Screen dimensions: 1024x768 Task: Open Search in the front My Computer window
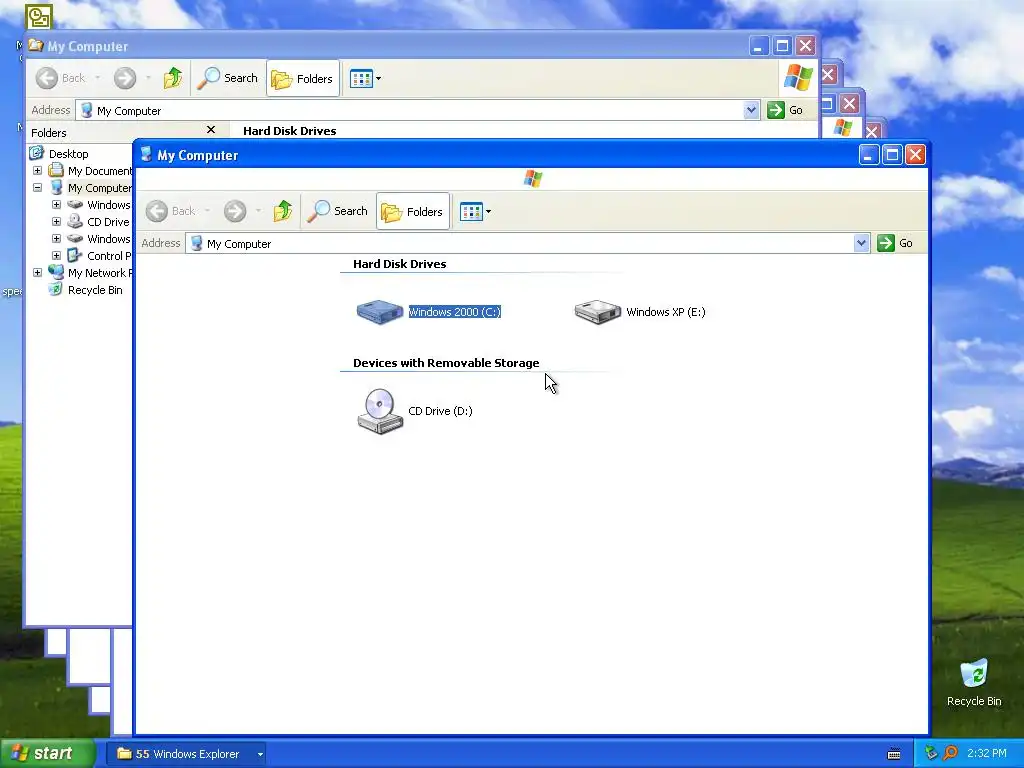pyautogui.click(x=337, y=211)
